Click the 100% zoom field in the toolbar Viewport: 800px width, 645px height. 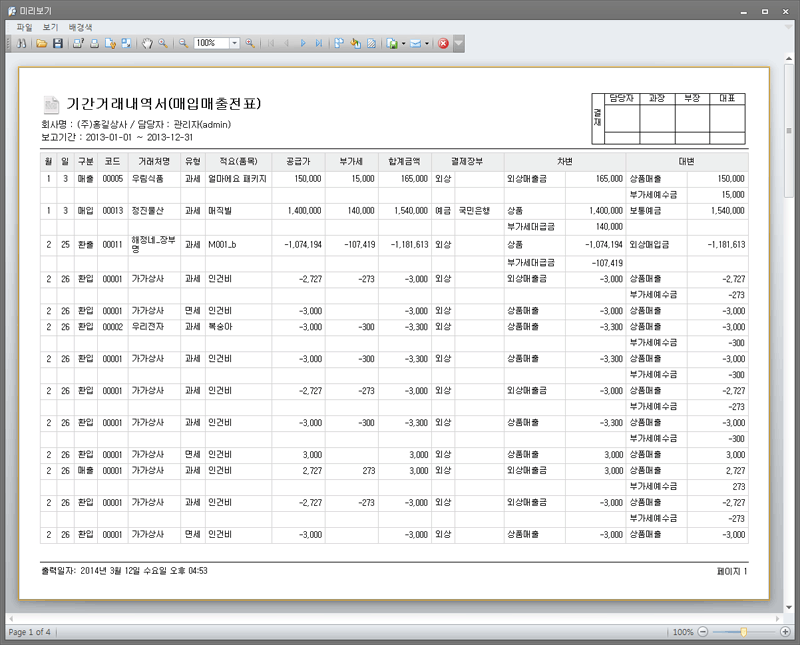coord(210,44)
